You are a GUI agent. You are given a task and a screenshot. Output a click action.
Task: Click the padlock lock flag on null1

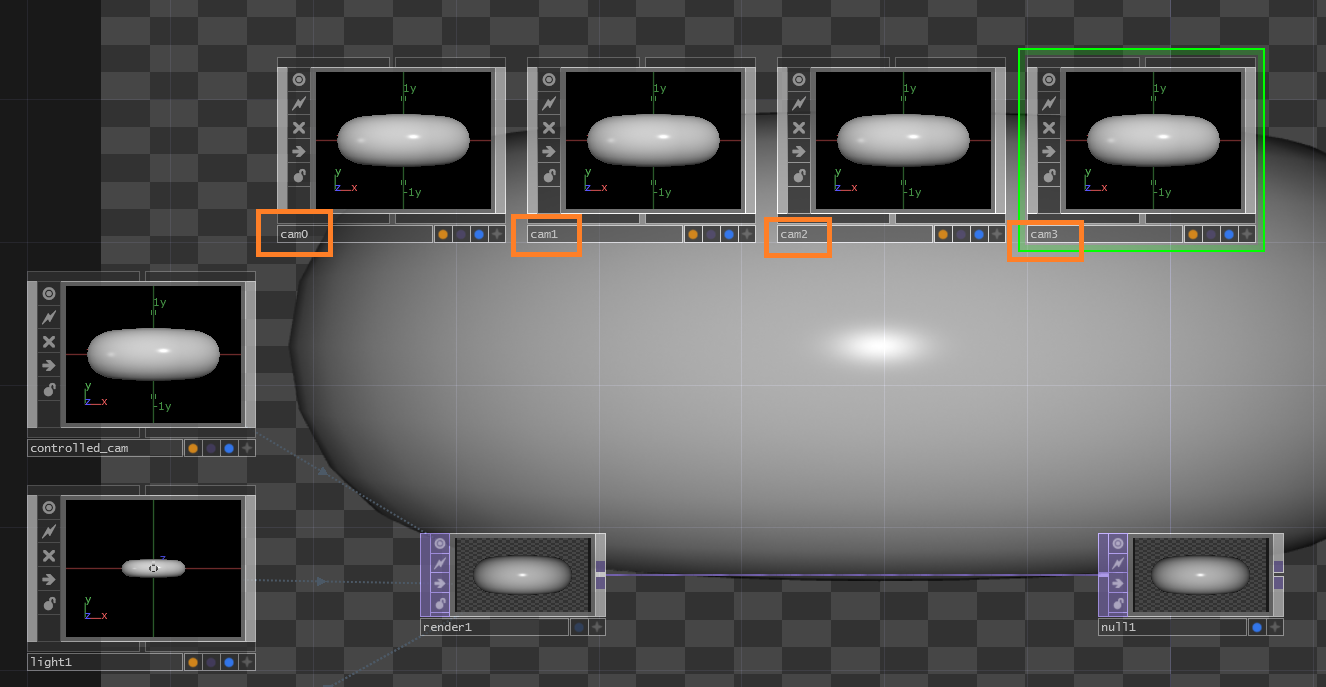pyautogui.click(x=1118, y=603)
